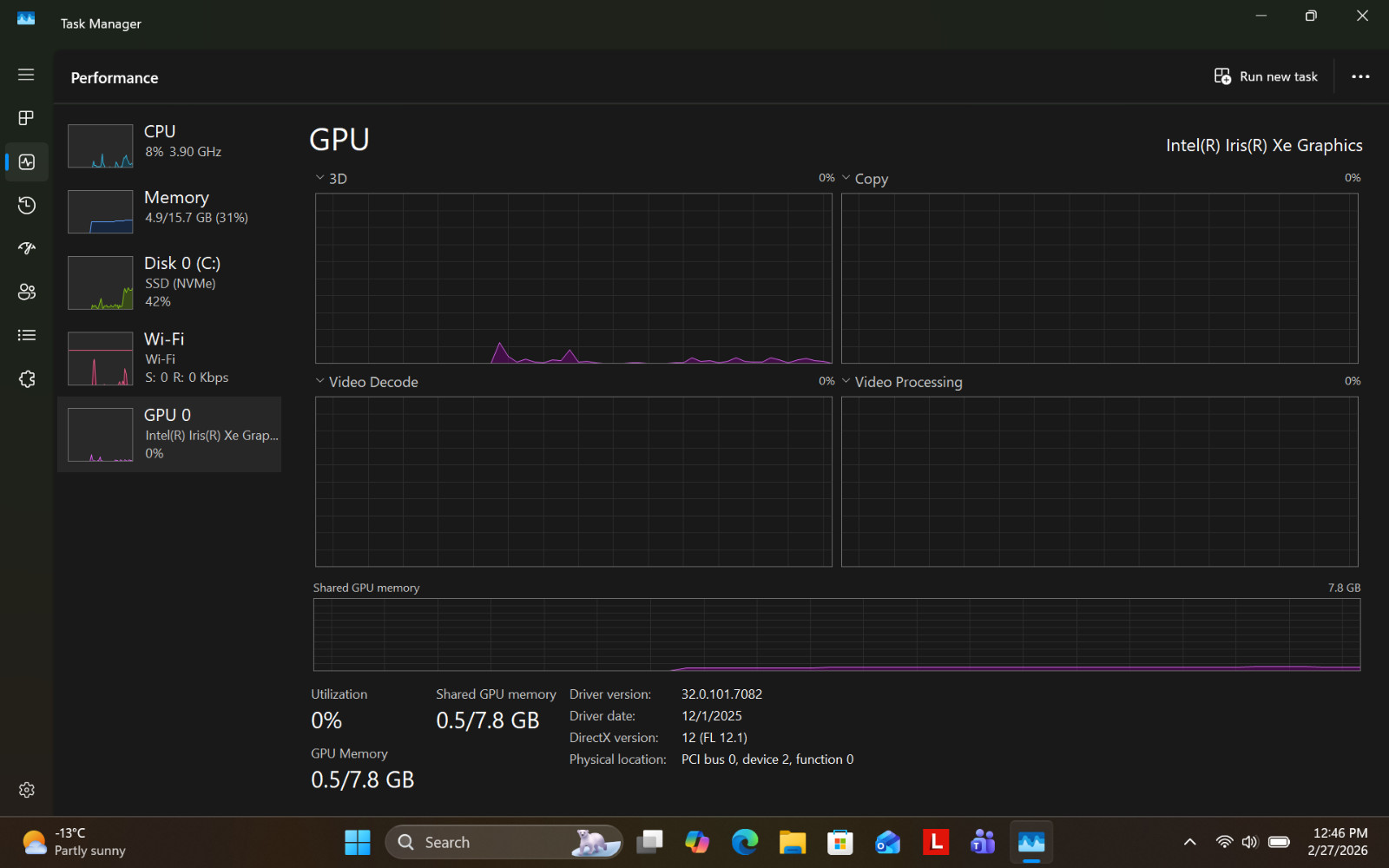Click the CPU mini graph thumbnail
1389x868 pixels.
(x=101, y=146)
